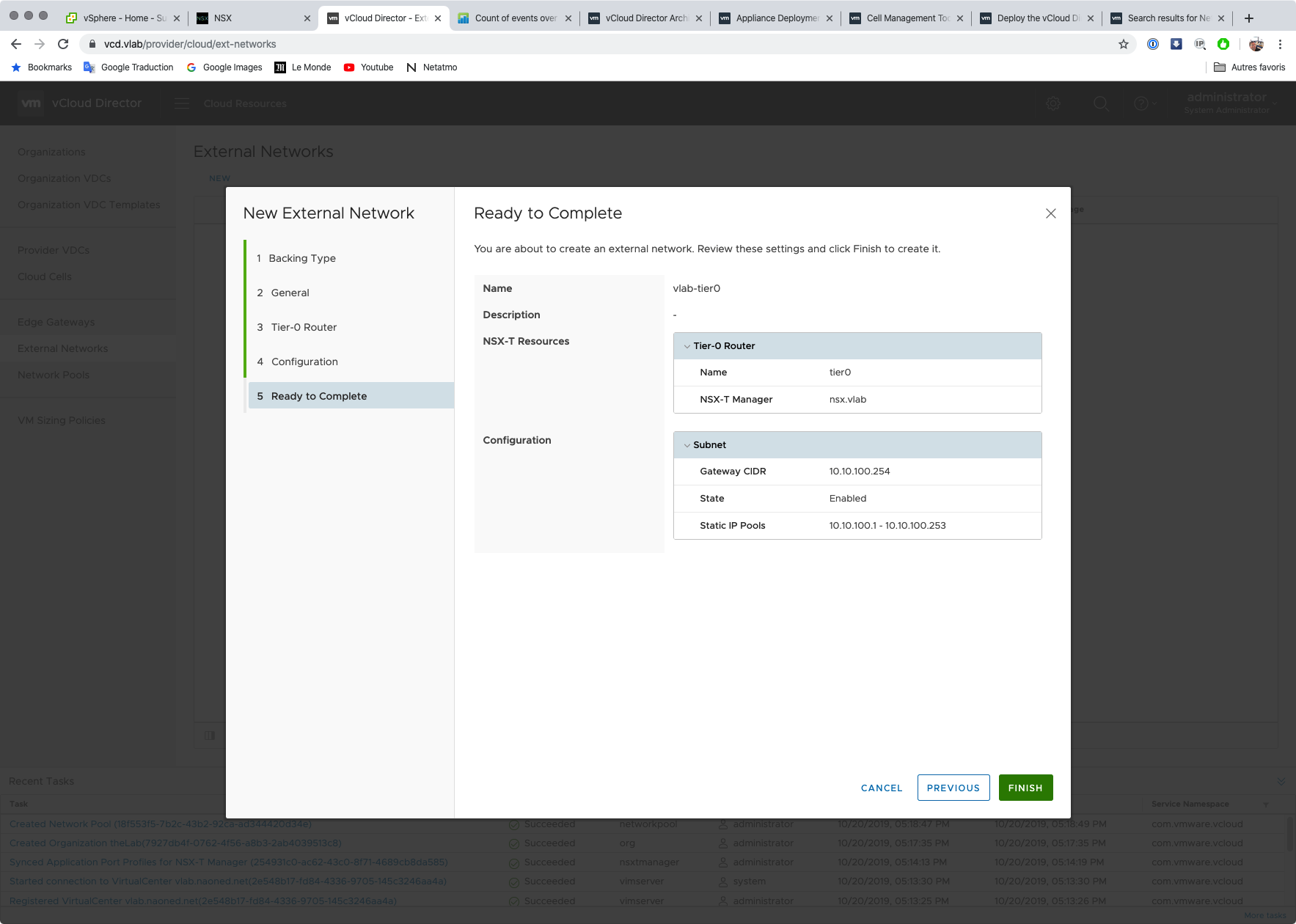Open Edge Gateways in the sidebar
The height and width of the screenshot is (924, 1296).
[56, 322]
